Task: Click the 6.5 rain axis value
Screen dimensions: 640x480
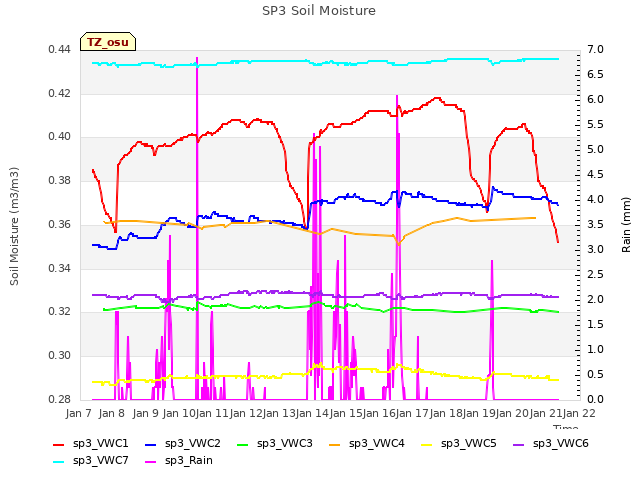Action: click(595, 75)
